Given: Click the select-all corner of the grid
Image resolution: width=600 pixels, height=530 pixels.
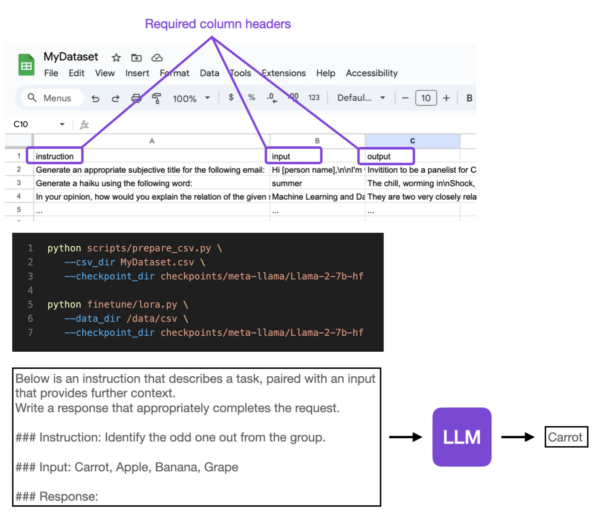Looking at the screenshot, I should pos(19,141).
